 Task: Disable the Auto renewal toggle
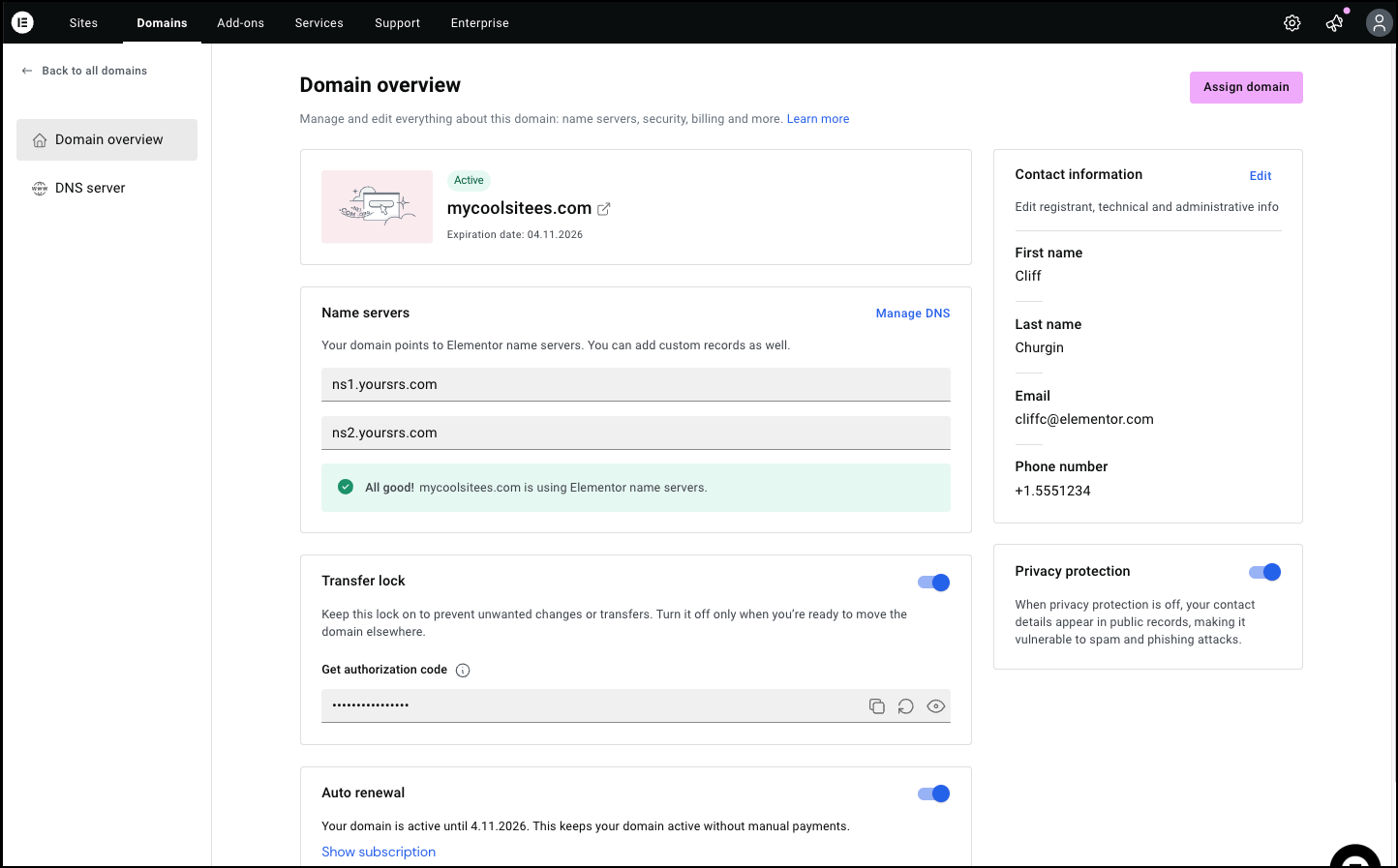click(934, 793)
